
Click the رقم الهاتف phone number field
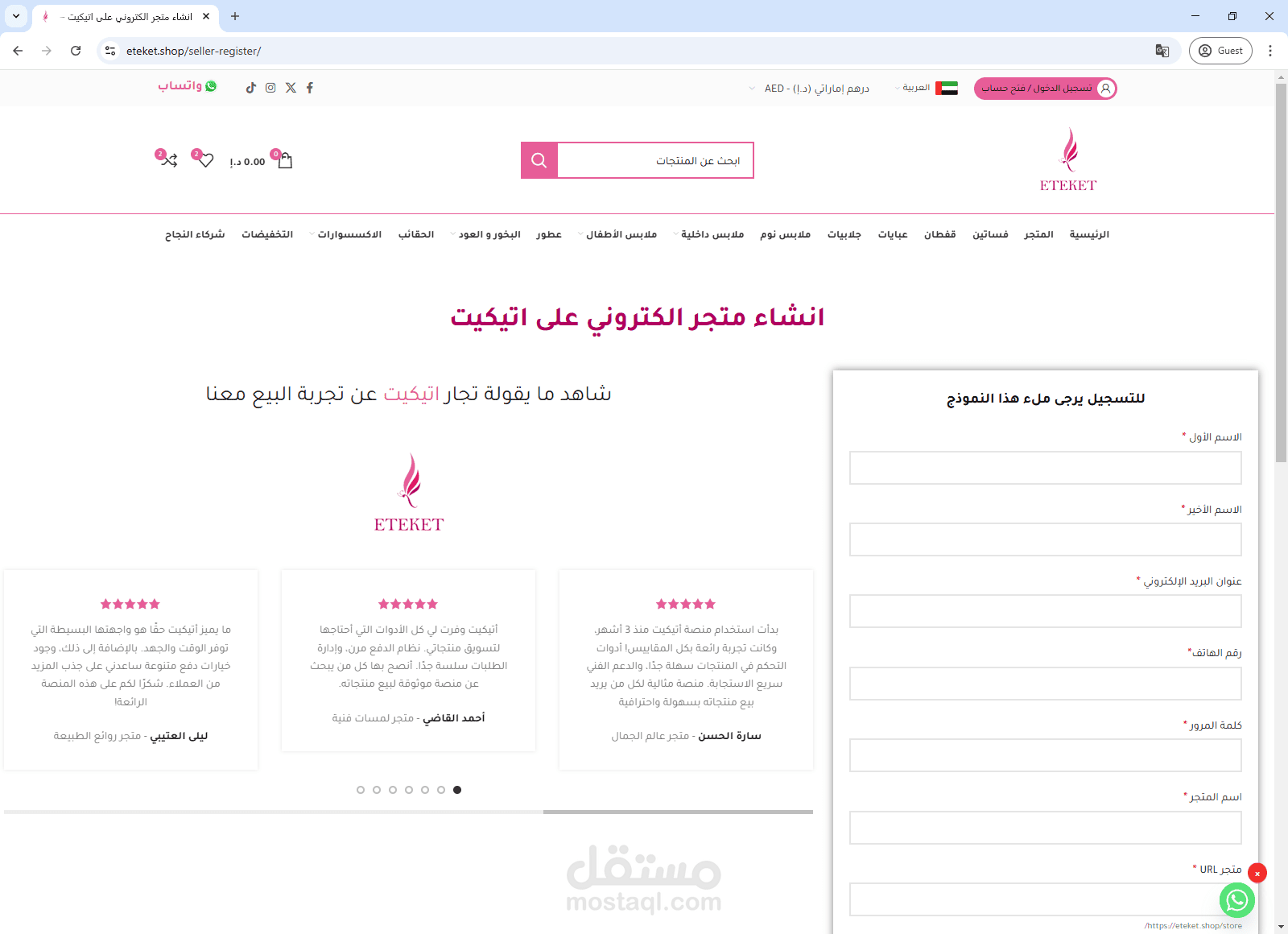click(1046, 684)
